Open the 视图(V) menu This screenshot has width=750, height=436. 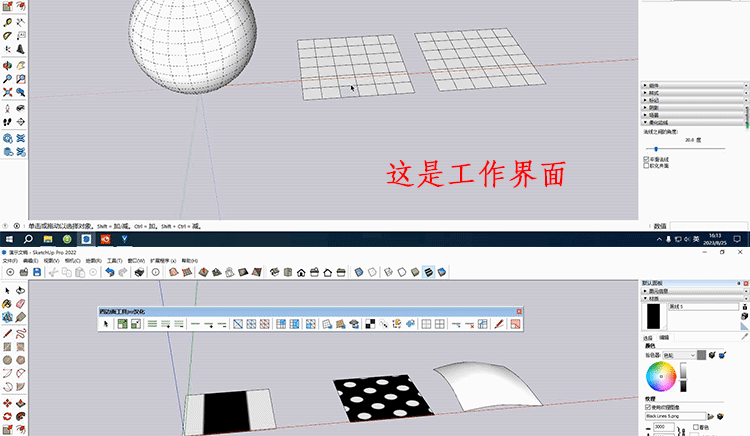[x=51, y=261]
